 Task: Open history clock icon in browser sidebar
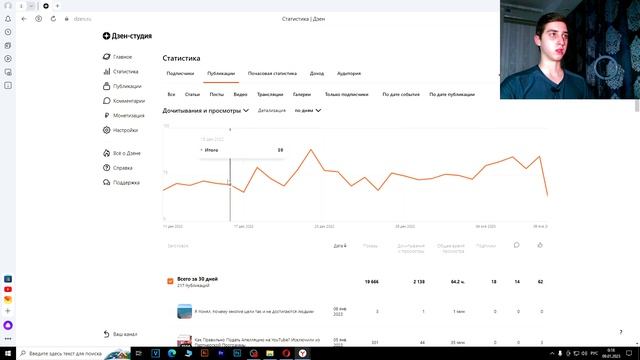pos(8,32)
